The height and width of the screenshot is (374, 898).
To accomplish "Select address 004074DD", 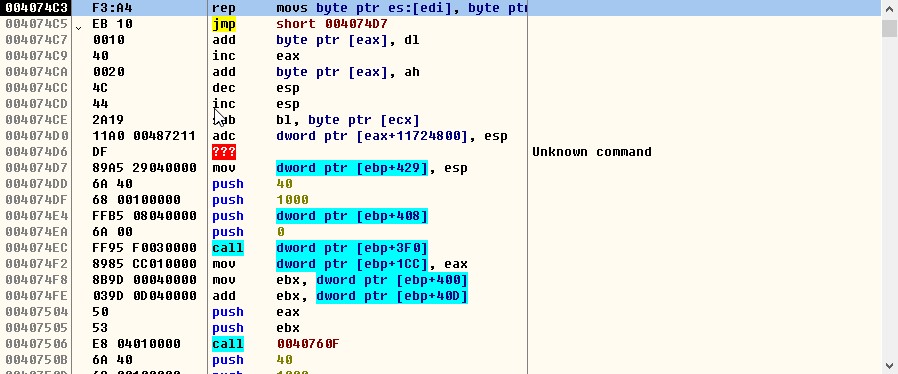I will pyautogui.click(x=36, y=184).
